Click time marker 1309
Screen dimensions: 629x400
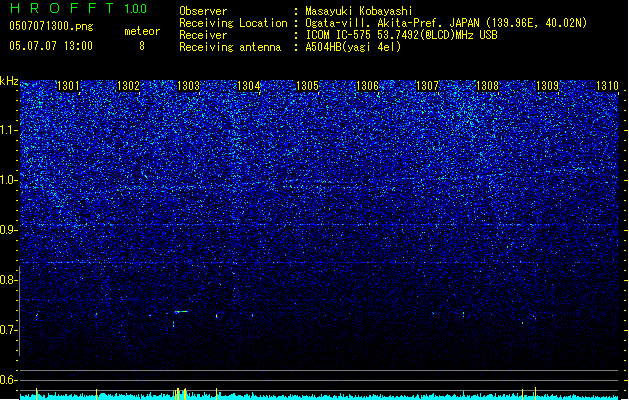coord(548,86)
